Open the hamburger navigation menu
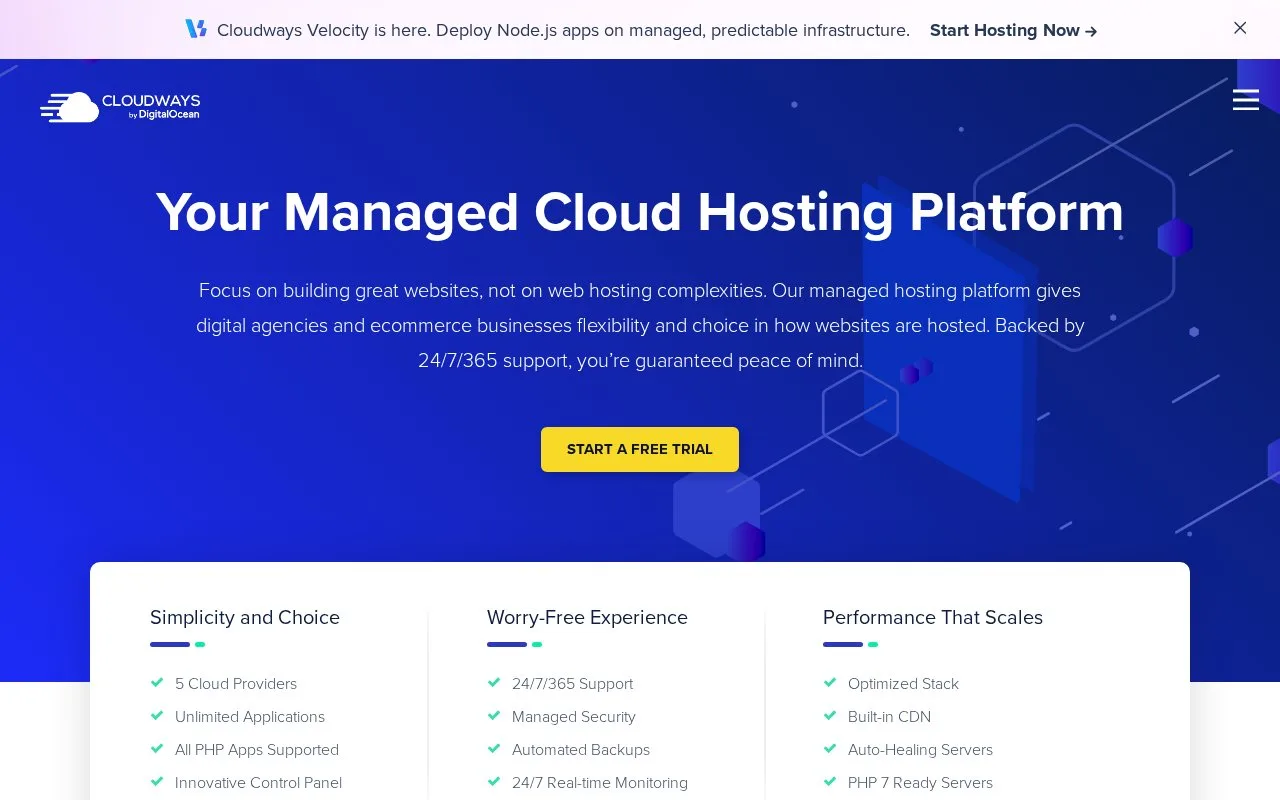Viewport: 1280px width, 800px height. (1246, 100)
